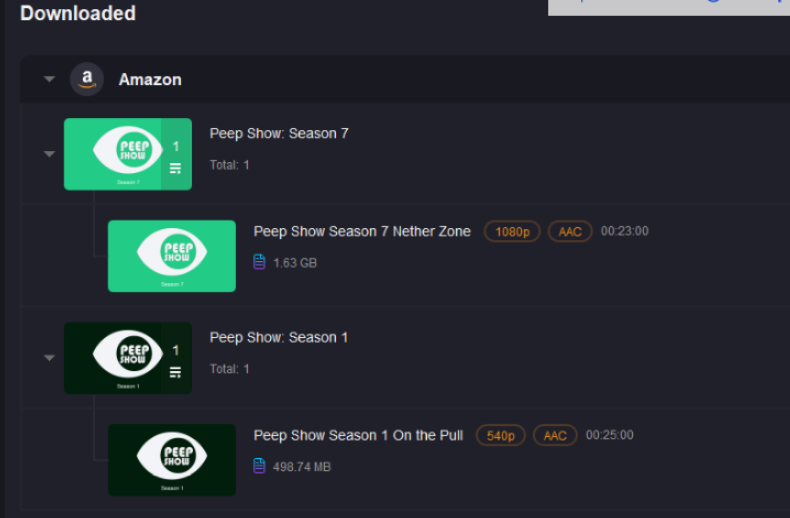Click the Nether Zone episode thumbnail
The image size is (790, 518).
[172, 256]
